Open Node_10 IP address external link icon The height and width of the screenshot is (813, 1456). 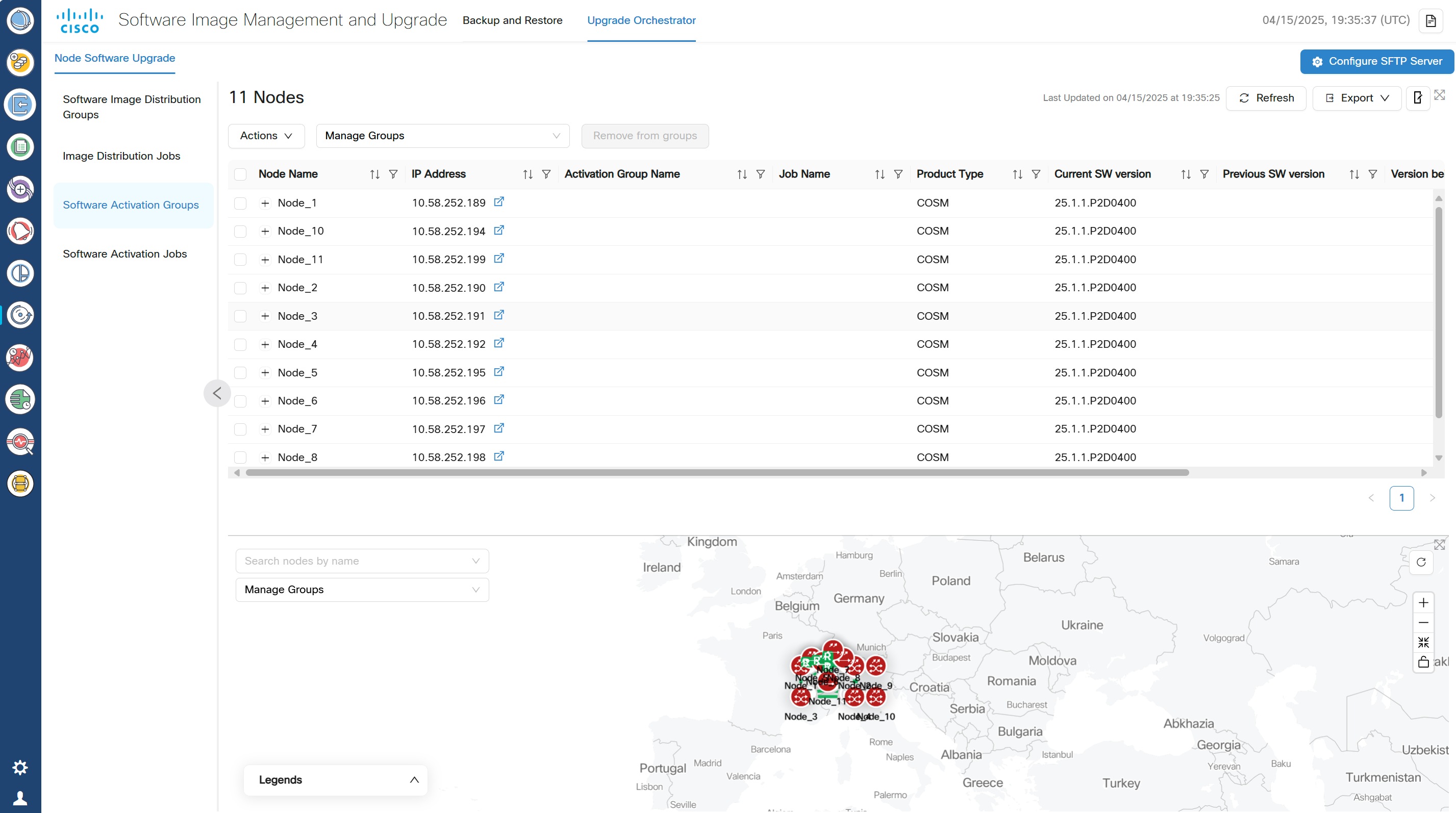pos(498,230)
